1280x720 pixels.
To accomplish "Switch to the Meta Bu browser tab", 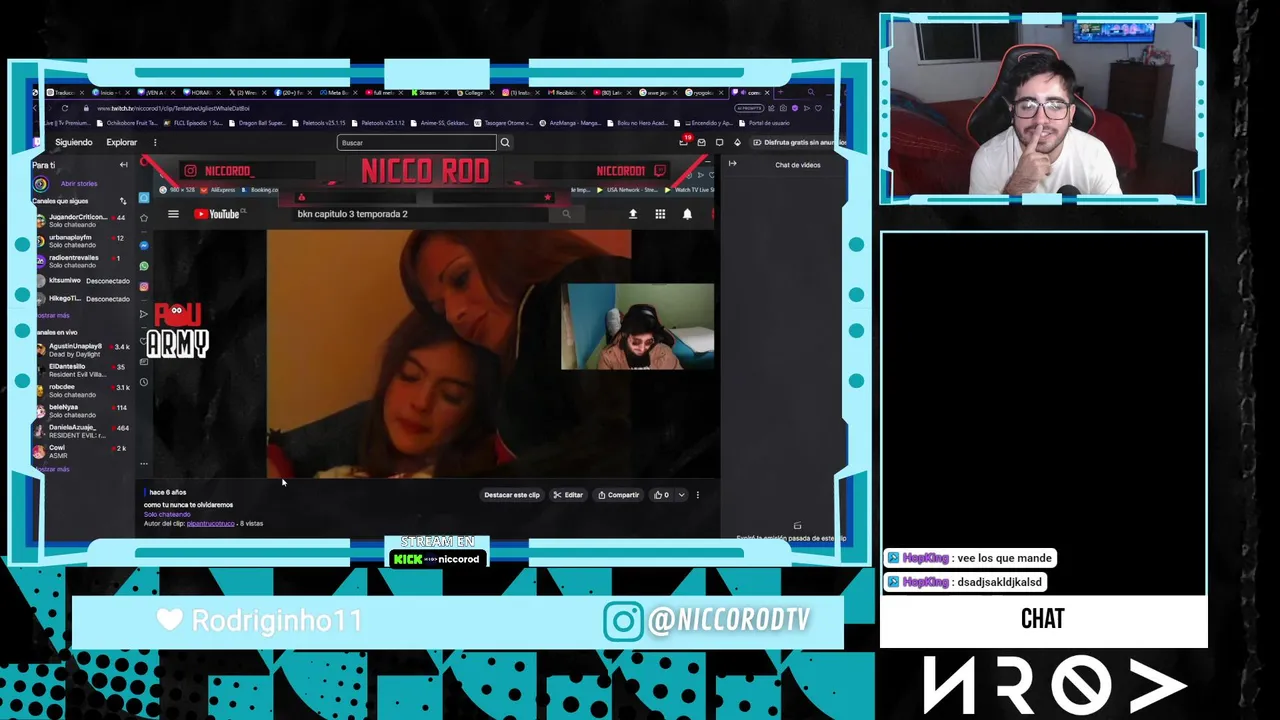I will [338, 93].
